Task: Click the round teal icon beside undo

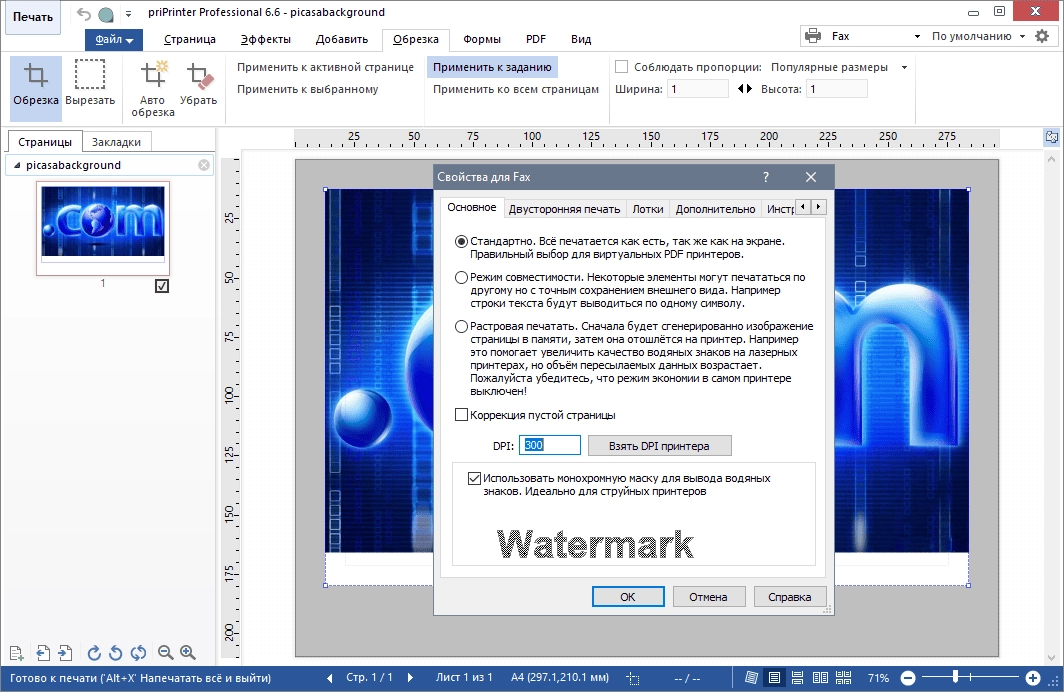Action: click(x=106, y=14)
